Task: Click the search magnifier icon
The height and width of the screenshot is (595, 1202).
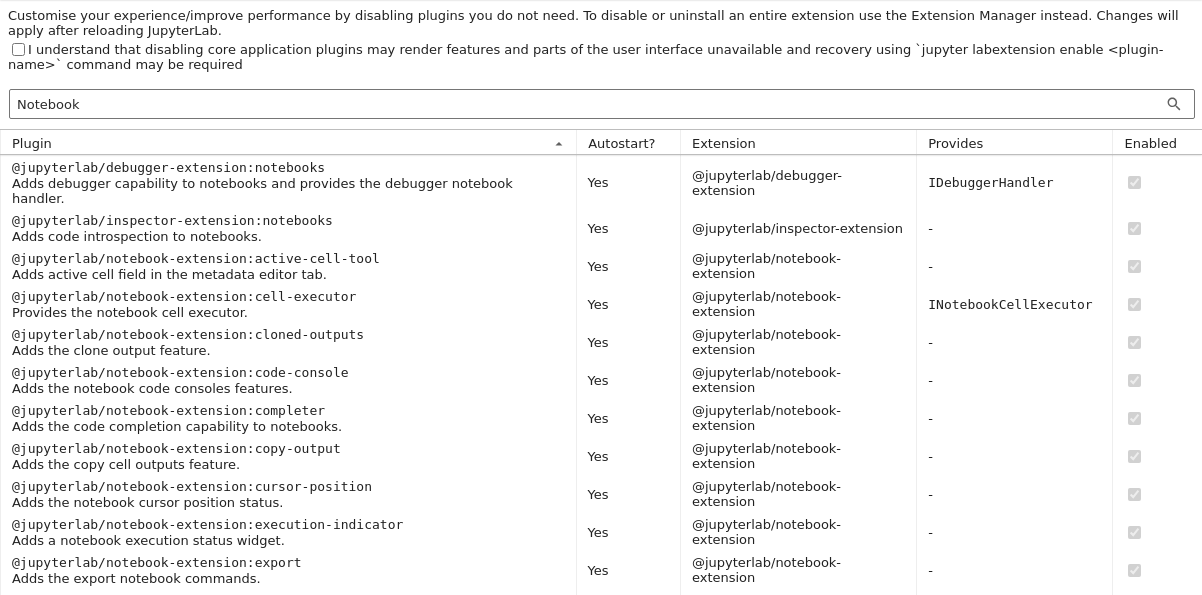Action: click(1174, 104)
